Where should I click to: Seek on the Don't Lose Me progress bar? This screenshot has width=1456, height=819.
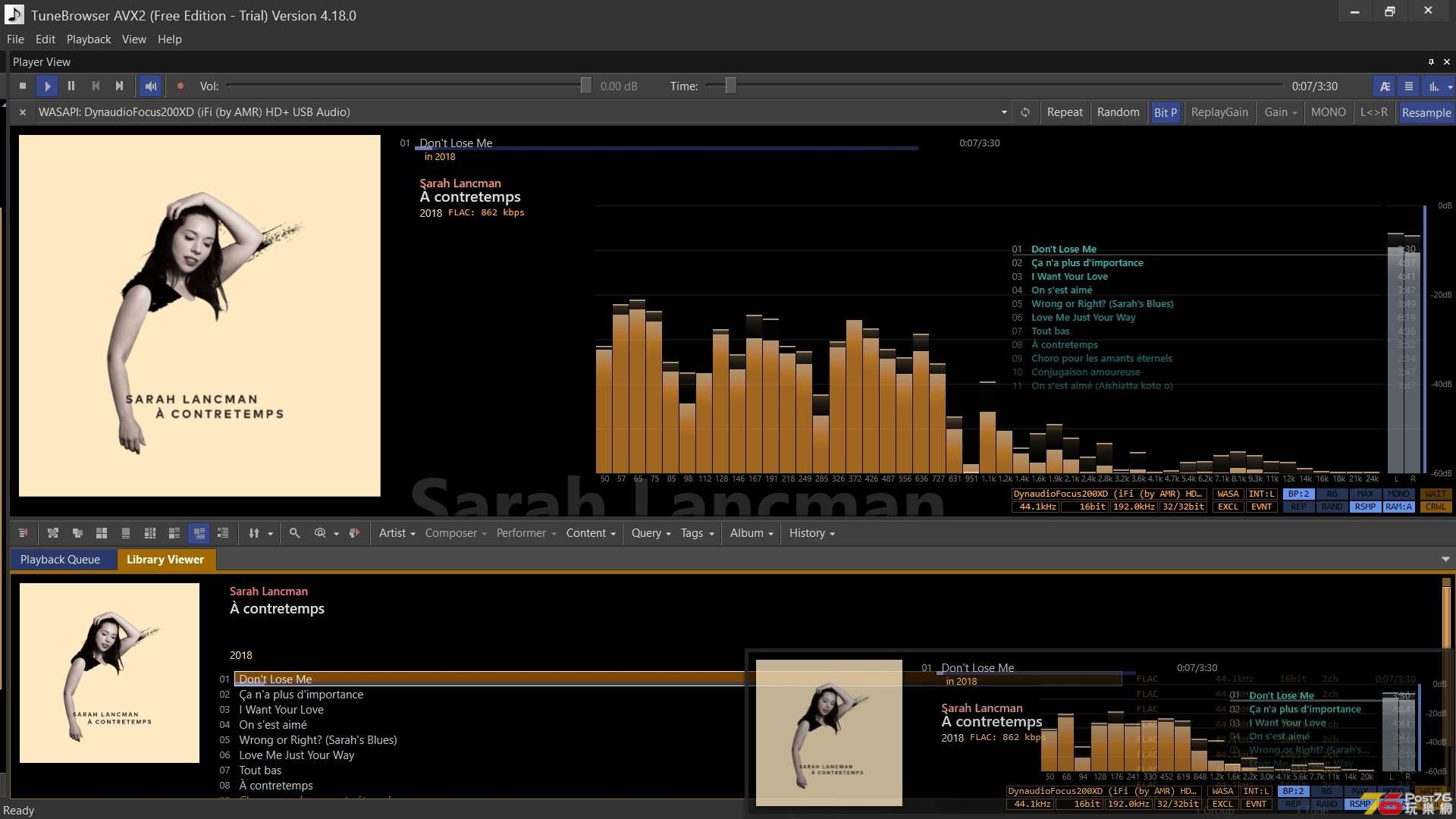667,149
